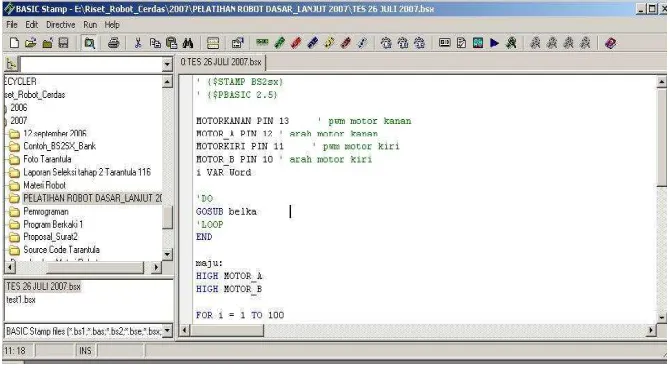Select test1.bsx in file list
Screen dimensions: 670x370
[x=21, y=300]
